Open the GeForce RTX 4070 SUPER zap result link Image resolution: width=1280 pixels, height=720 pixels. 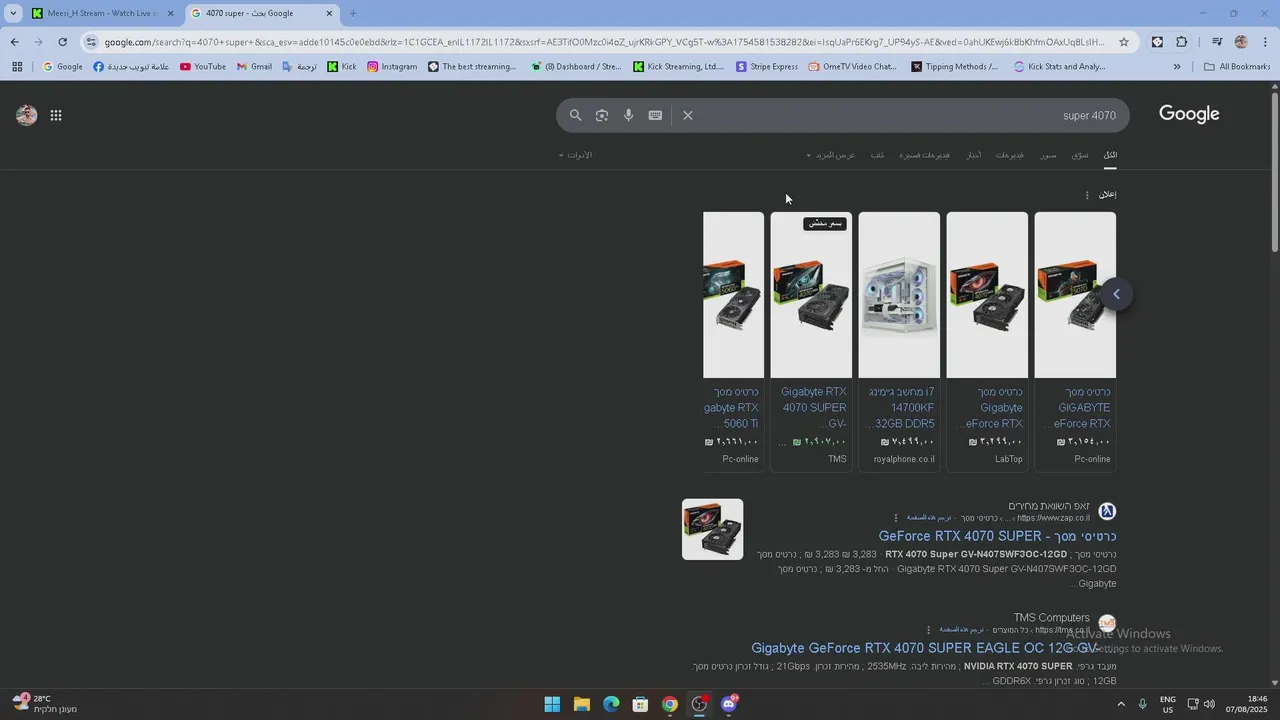pos(997,536)
